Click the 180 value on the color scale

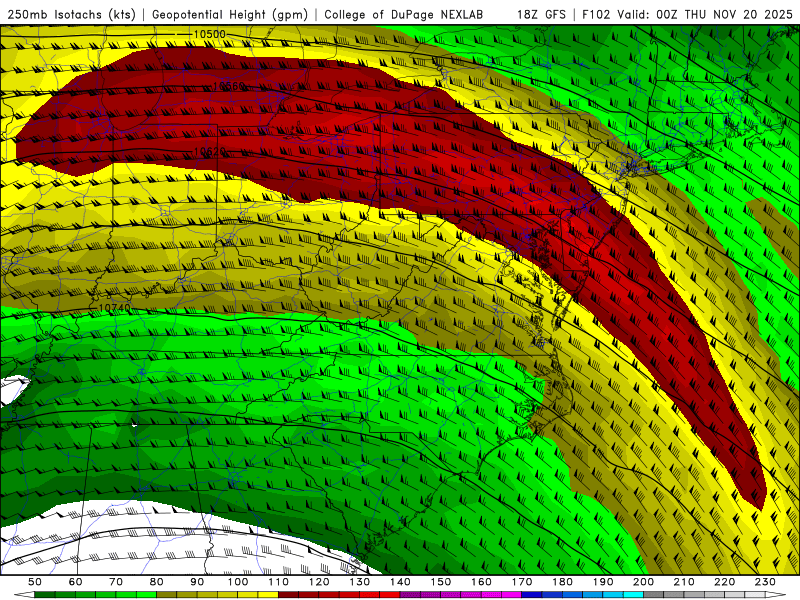pos(562,582)
